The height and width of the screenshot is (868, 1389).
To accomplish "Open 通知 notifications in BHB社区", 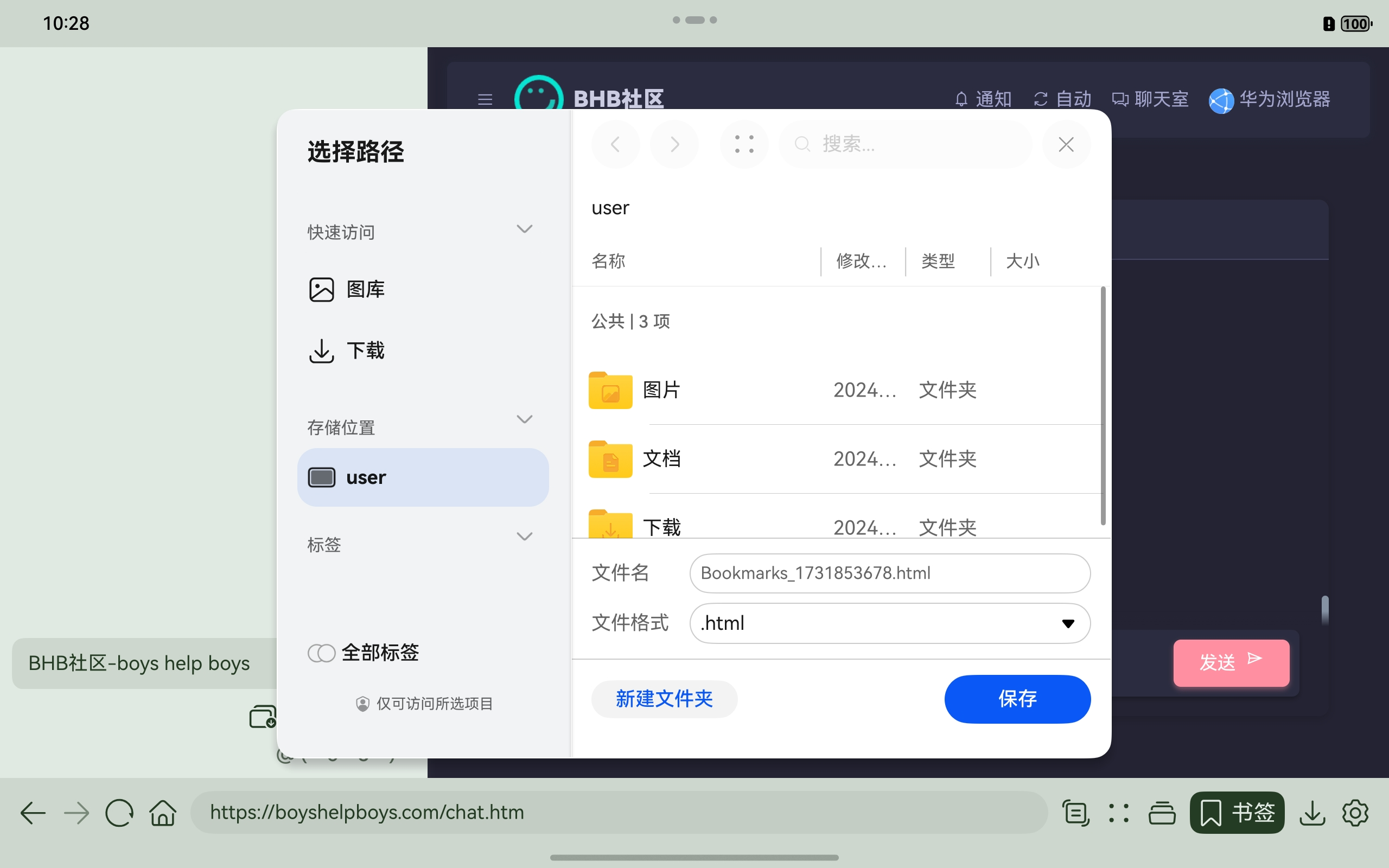I will pyautogui.click(x=983, y=99).
